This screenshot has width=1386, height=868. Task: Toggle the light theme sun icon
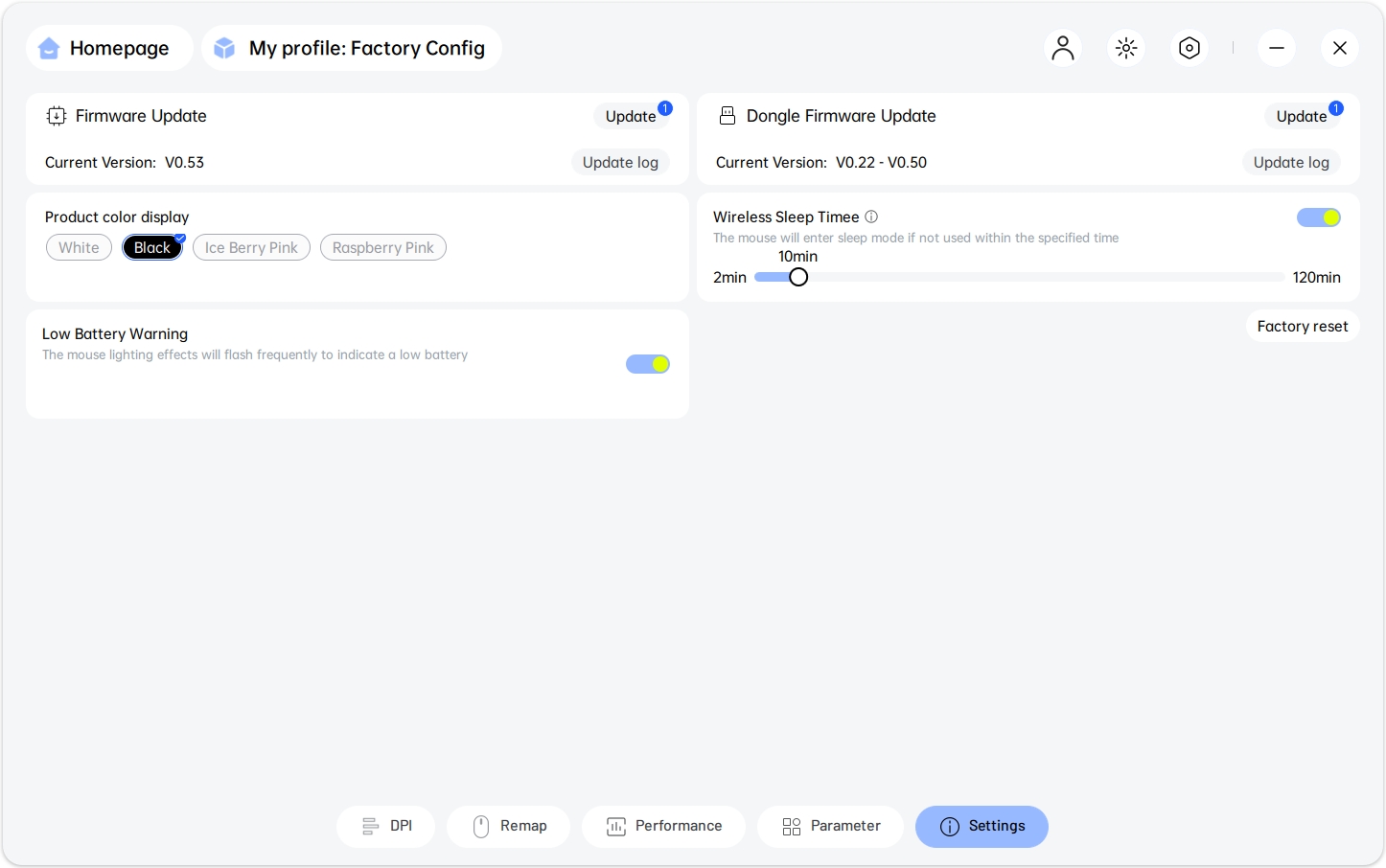[x=1126, y=48]
